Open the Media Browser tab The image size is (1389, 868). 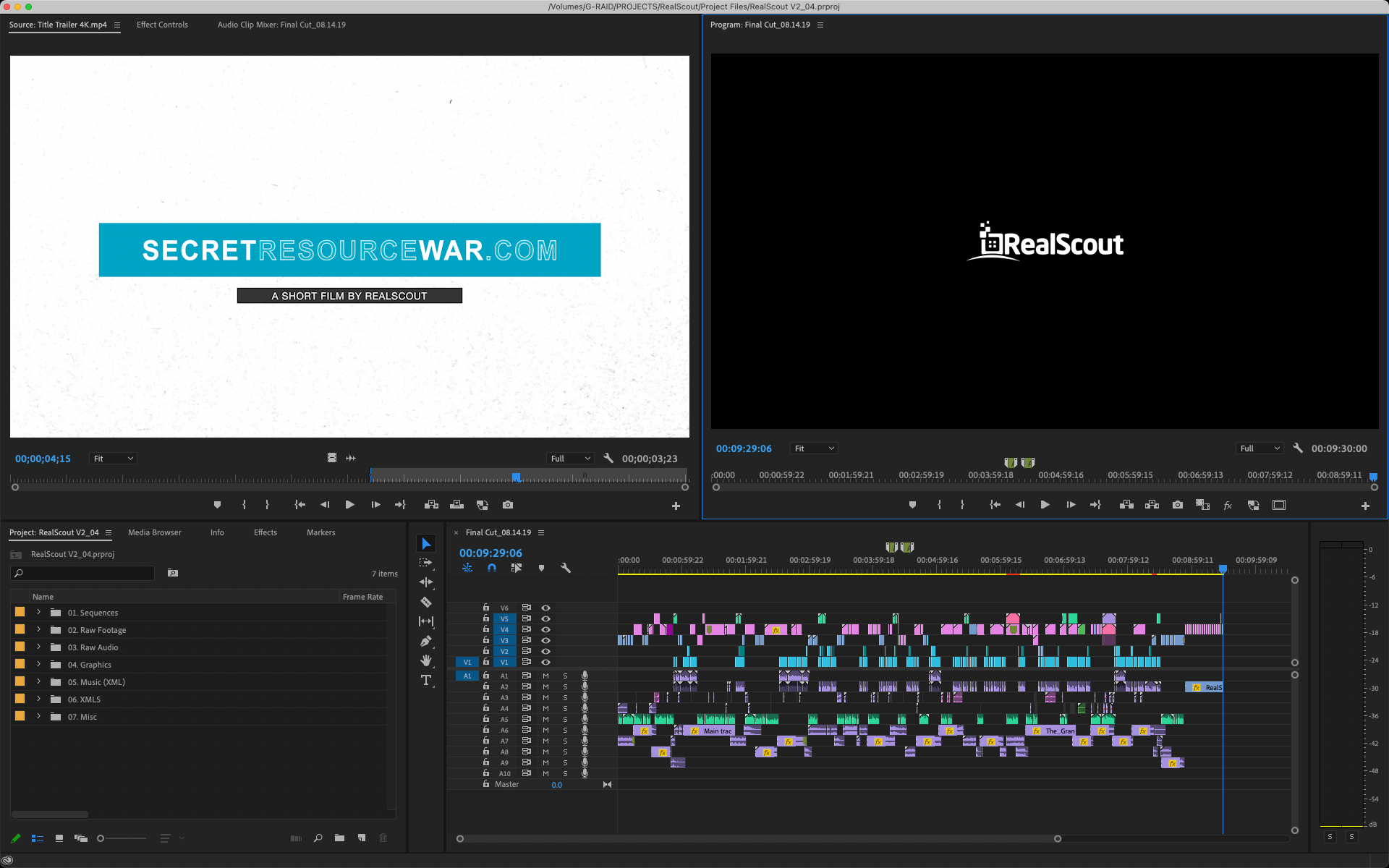pos(155,532)
